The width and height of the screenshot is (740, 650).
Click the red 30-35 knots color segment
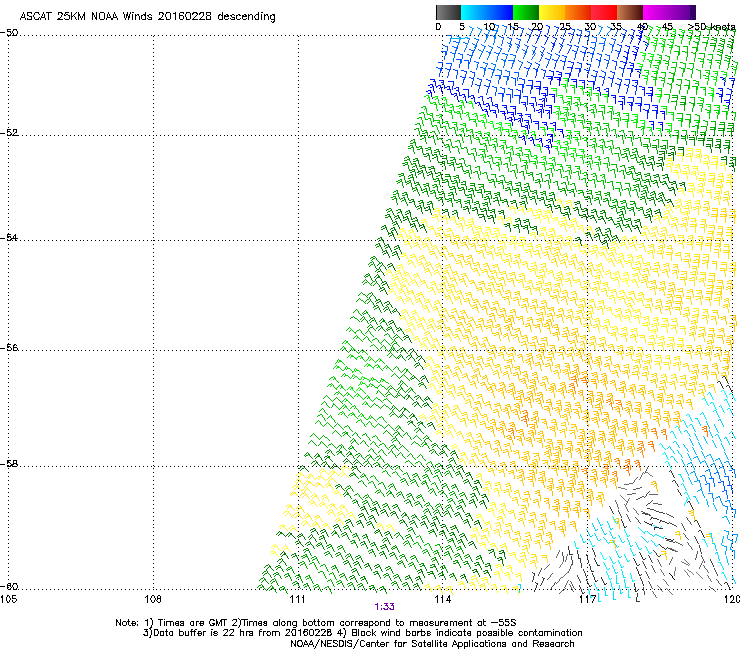[x=604, y=12]
